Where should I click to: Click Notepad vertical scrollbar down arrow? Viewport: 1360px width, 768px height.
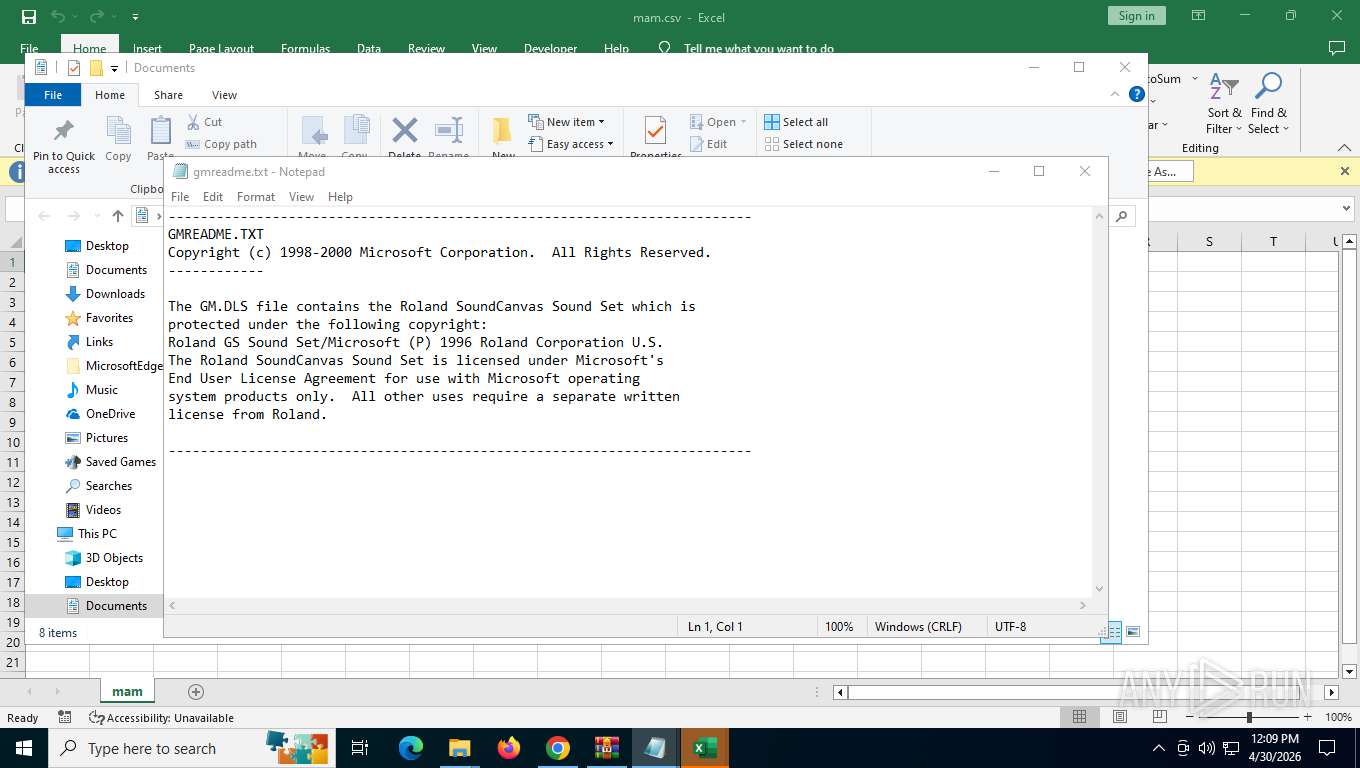pos(1100,589)
